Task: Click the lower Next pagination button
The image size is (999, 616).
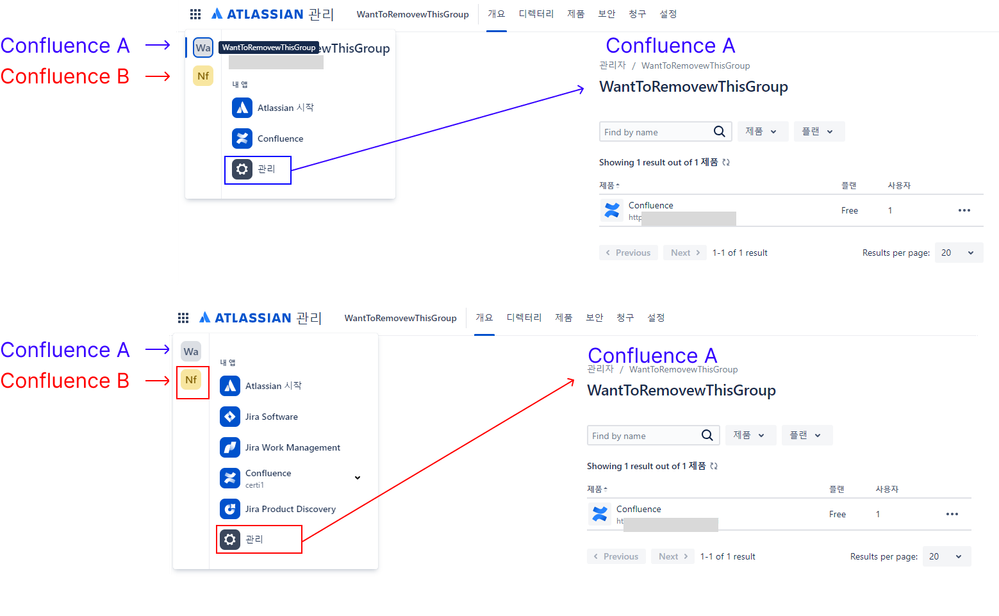Action: 673,557
